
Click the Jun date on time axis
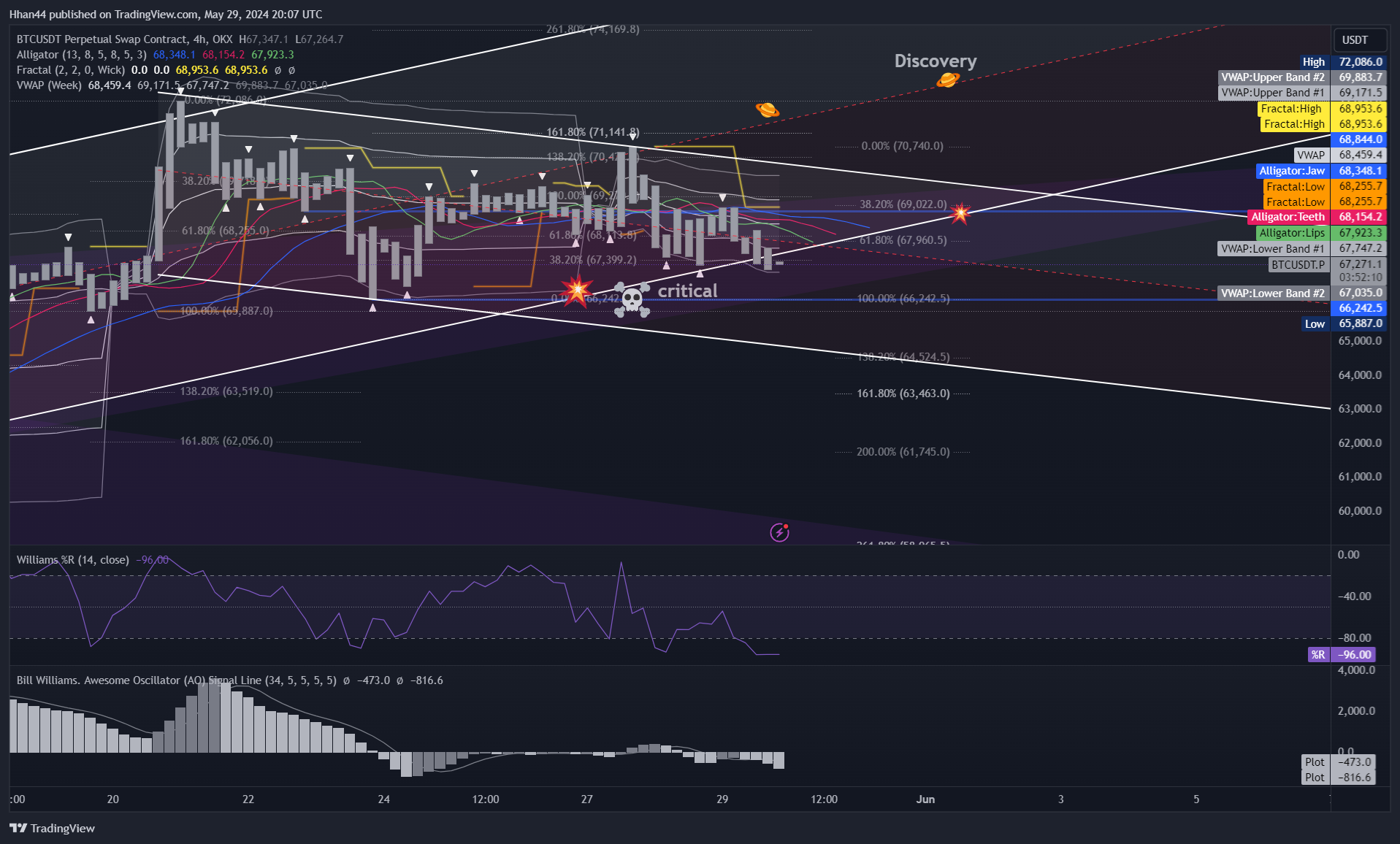(x=925, y=799)
